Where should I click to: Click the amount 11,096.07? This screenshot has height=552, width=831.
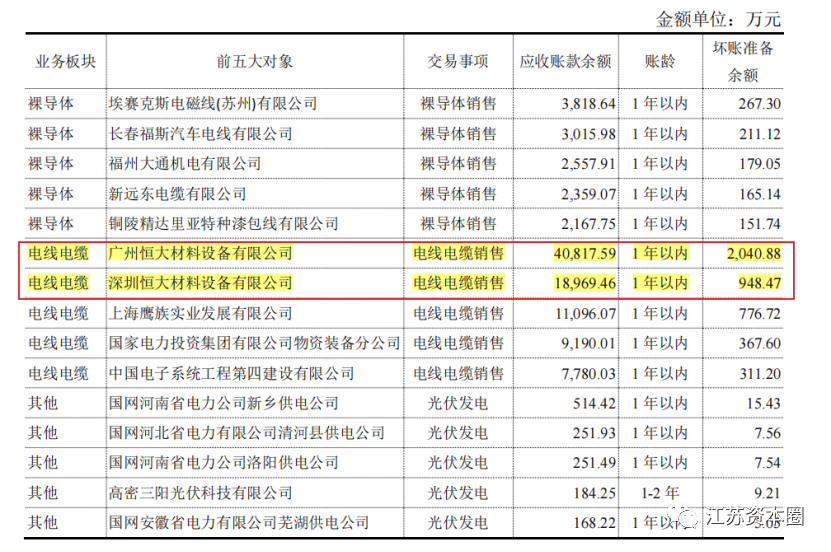[x=586, y=314]
